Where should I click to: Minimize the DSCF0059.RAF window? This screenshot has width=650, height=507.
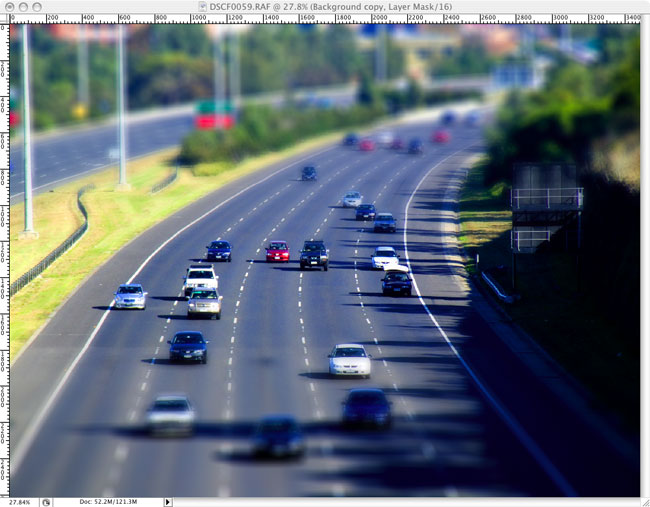[x=22, y=7]
